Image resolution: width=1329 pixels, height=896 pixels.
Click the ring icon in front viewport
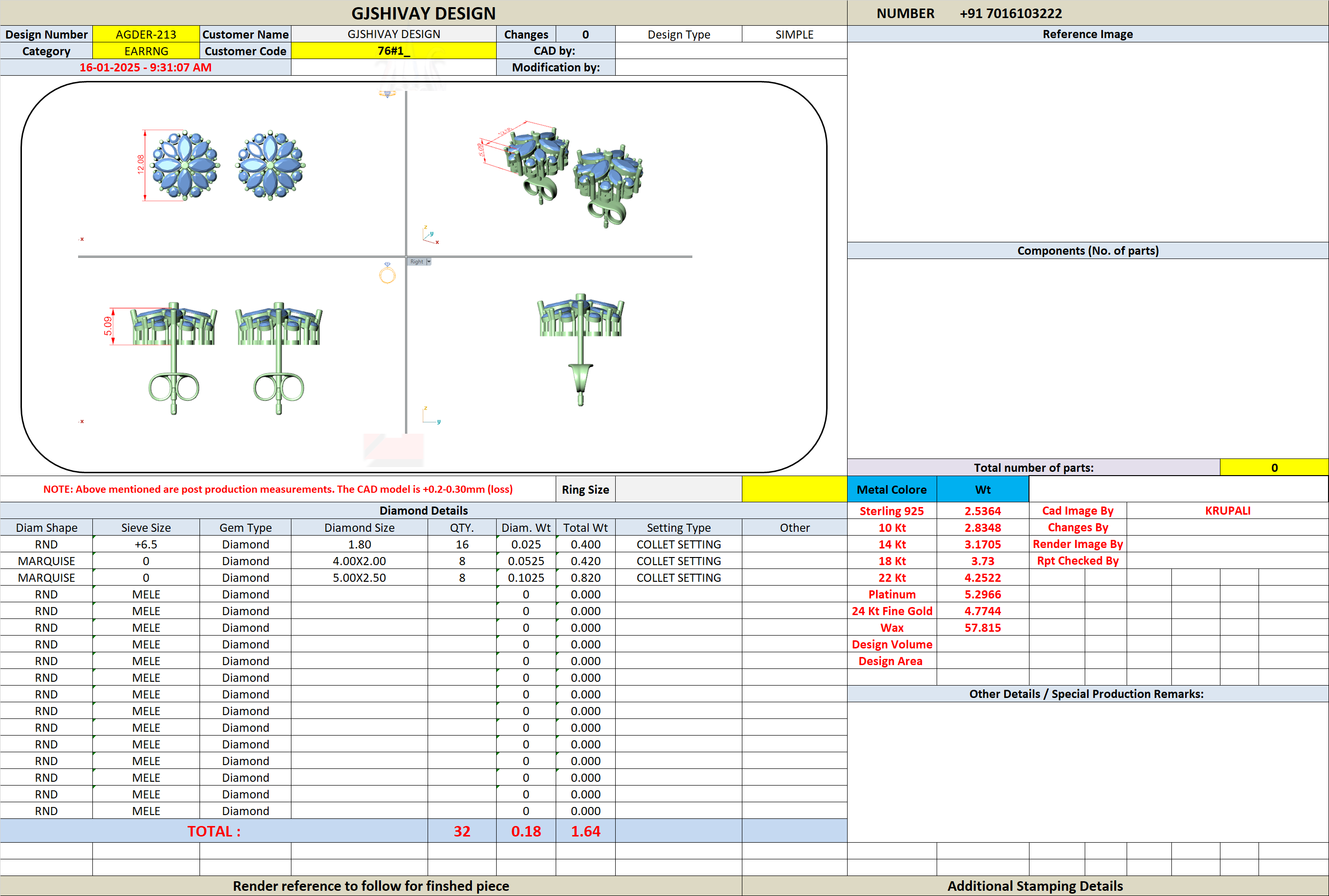pyautogui.click(x=388, y=274)
